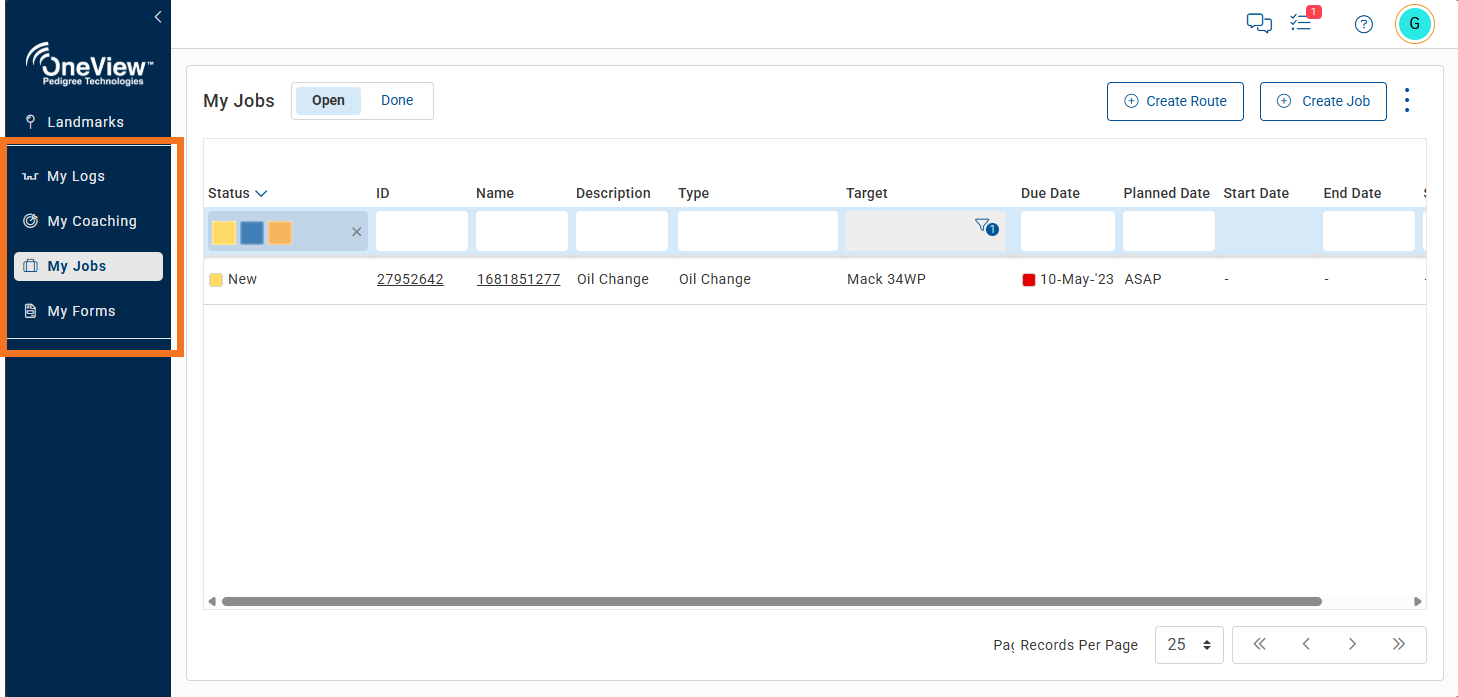Click the End Date column header
Screen dimensions: 1458x697
click(1352, 193)
